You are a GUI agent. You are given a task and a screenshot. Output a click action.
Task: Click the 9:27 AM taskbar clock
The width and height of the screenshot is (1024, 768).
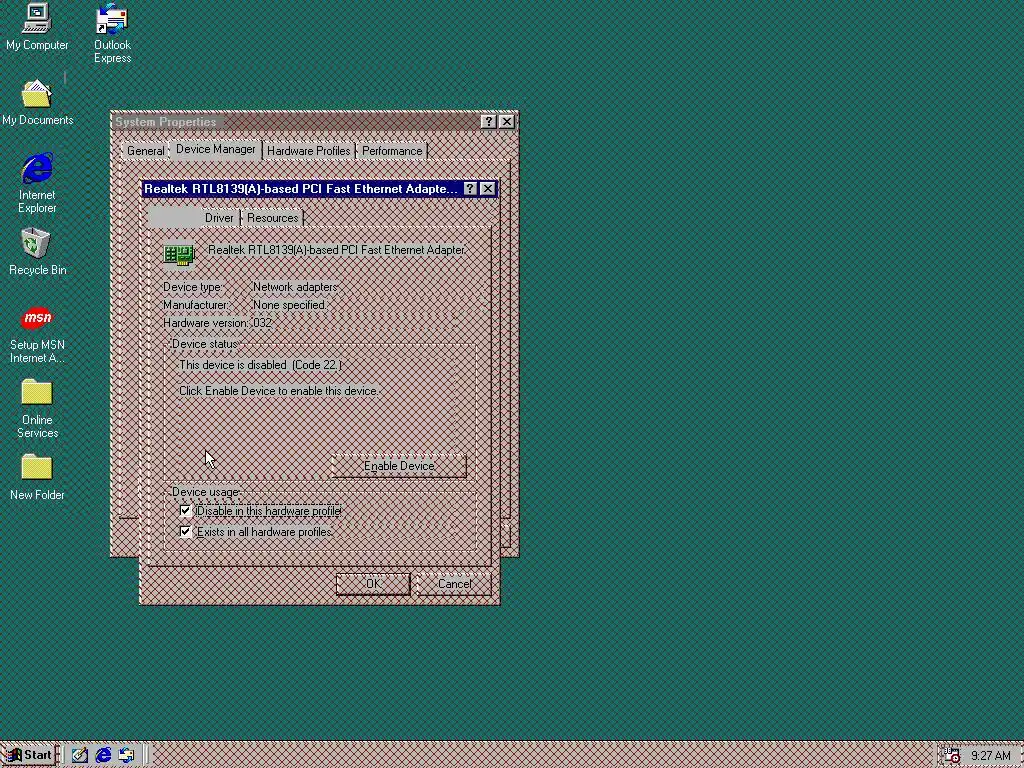click(990, 756)
